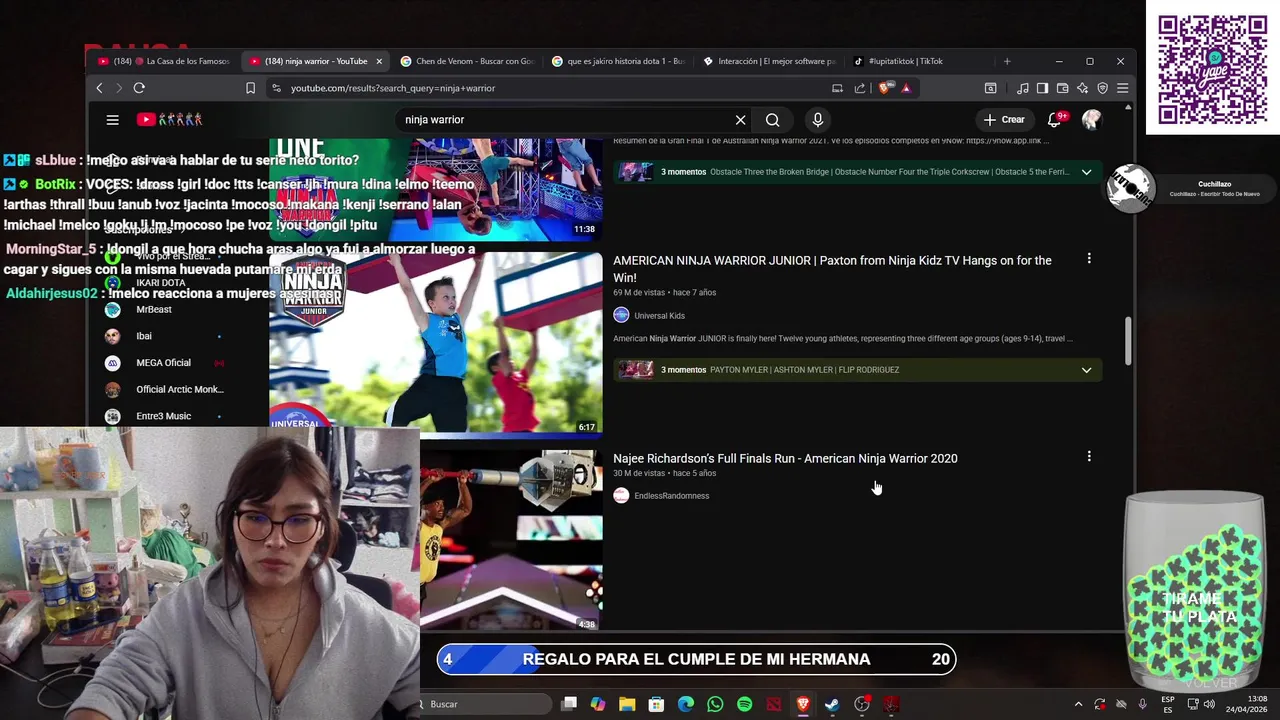This screenshot has width=1280, height=720.
Task: Open Spotify from the taskbar
Action: 744,704
